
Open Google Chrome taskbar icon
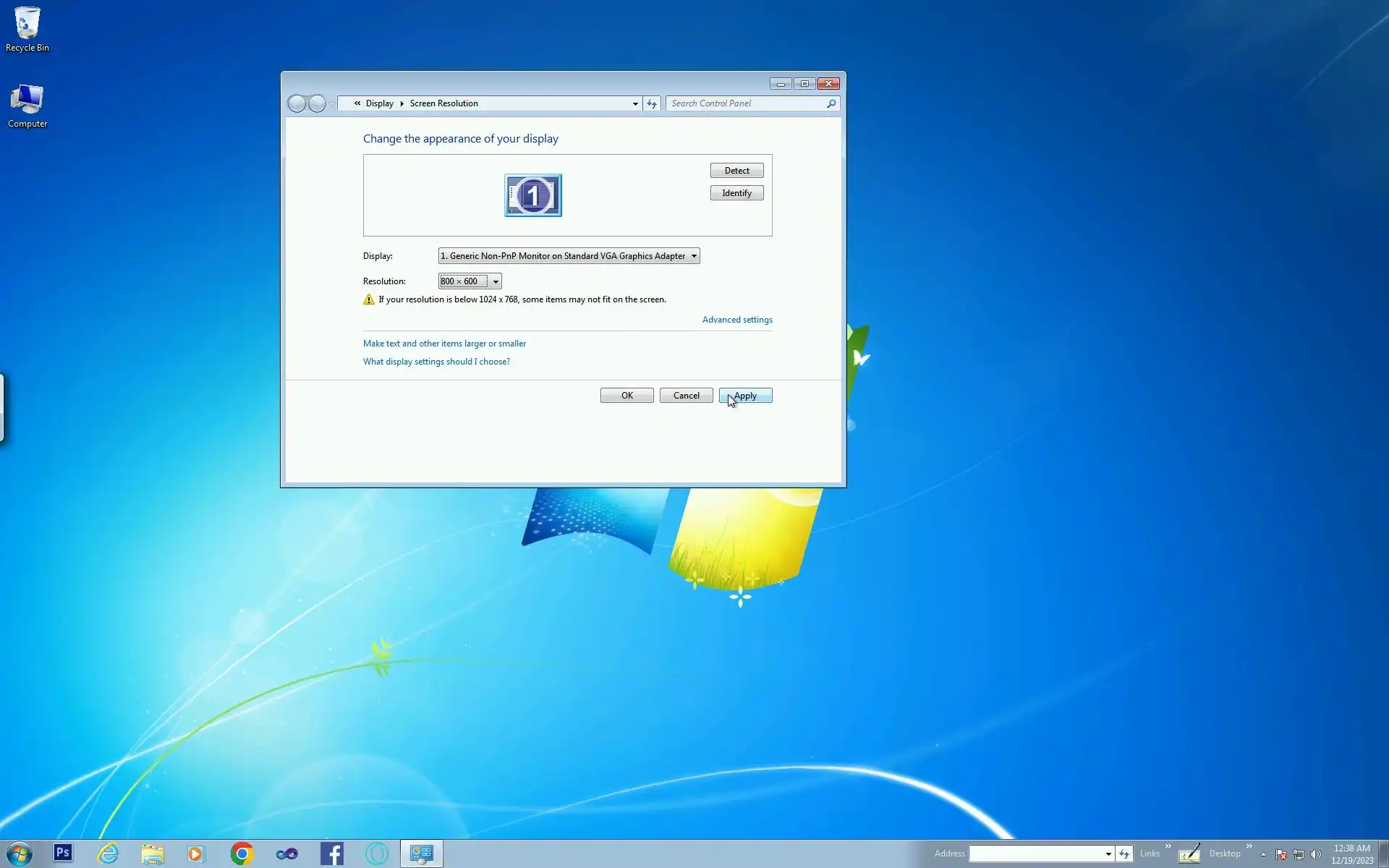click(242, 854)
